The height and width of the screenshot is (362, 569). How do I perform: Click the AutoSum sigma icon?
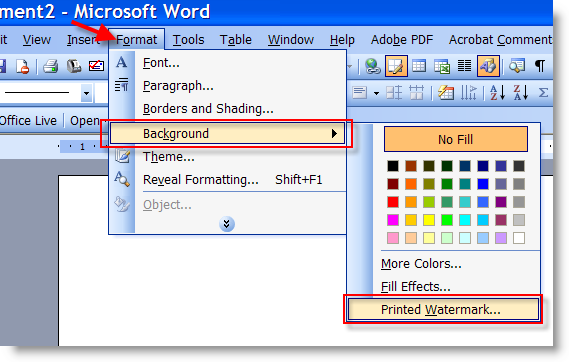pyautogui.click(x=543, y=93)
